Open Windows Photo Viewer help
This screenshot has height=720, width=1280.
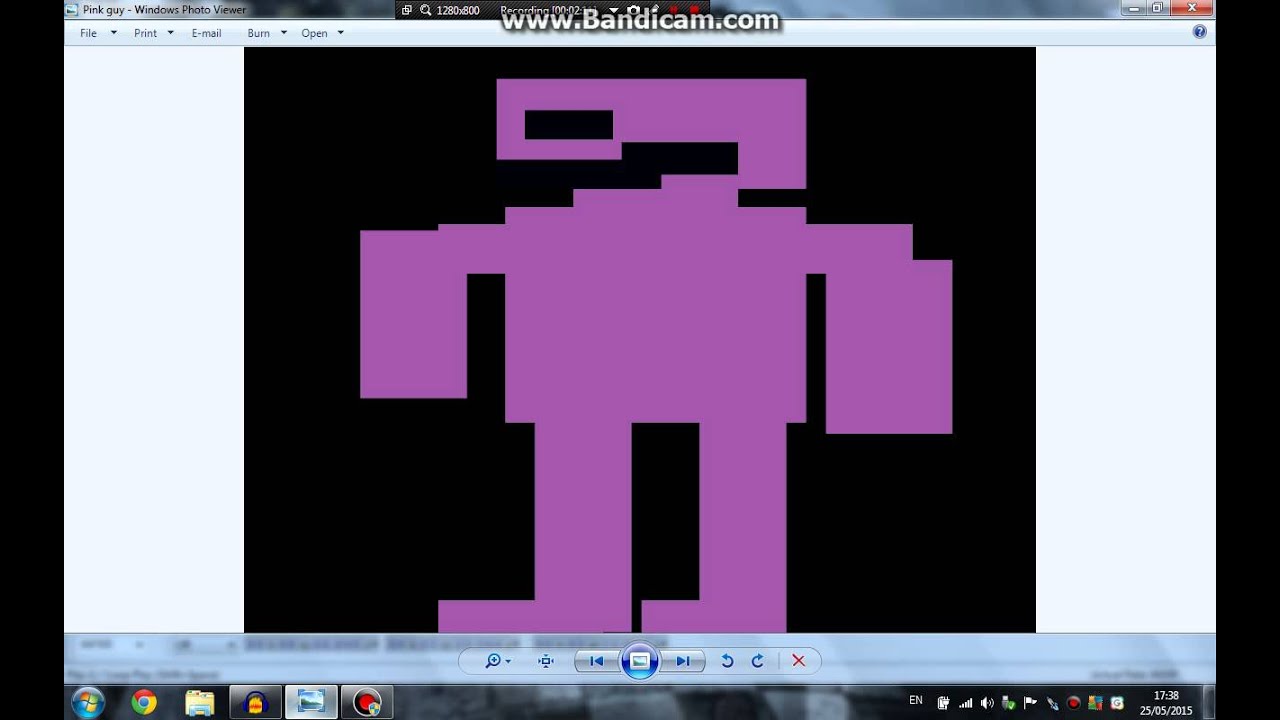point(1199,32)
